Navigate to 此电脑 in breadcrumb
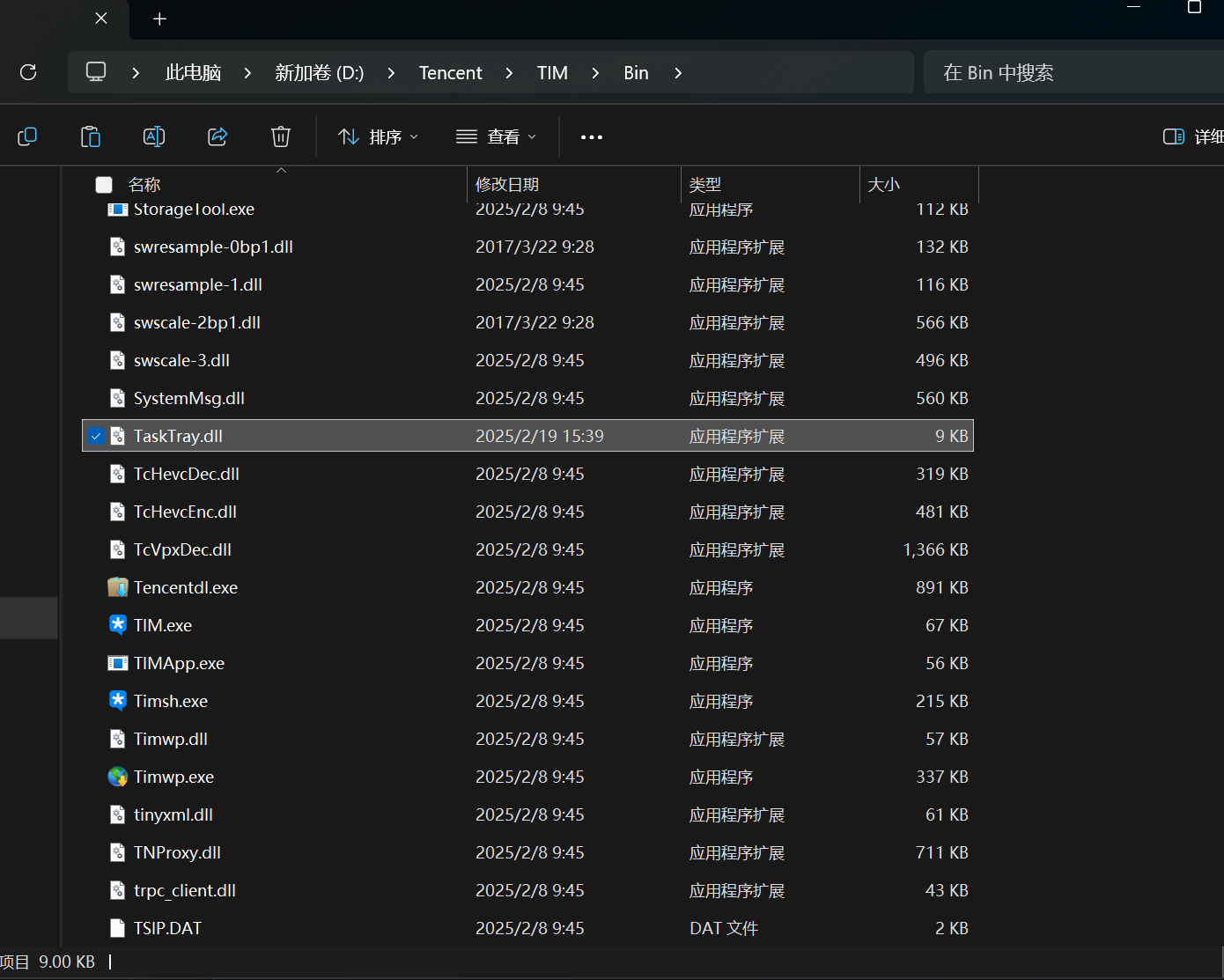Image resolution: width=1224 pixels, height=980 pixels. 193,73
